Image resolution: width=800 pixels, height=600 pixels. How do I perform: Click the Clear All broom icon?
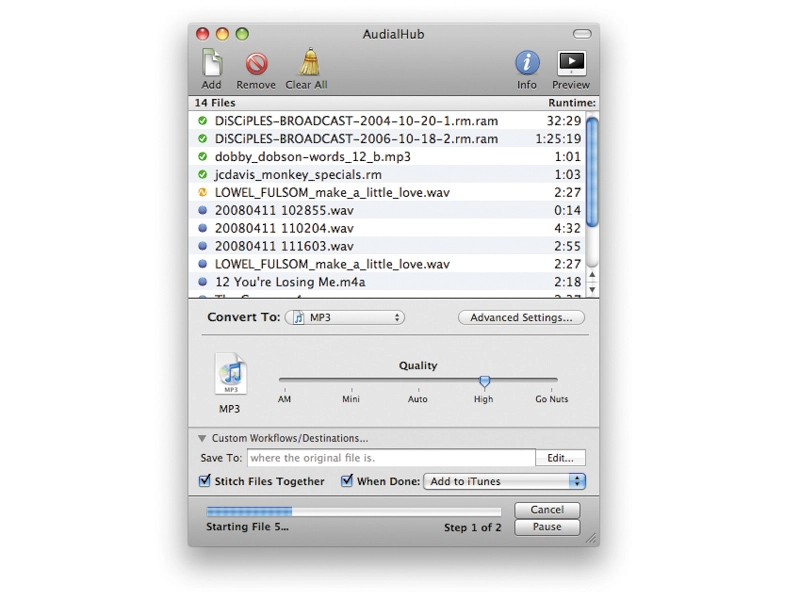coord(309,62)
